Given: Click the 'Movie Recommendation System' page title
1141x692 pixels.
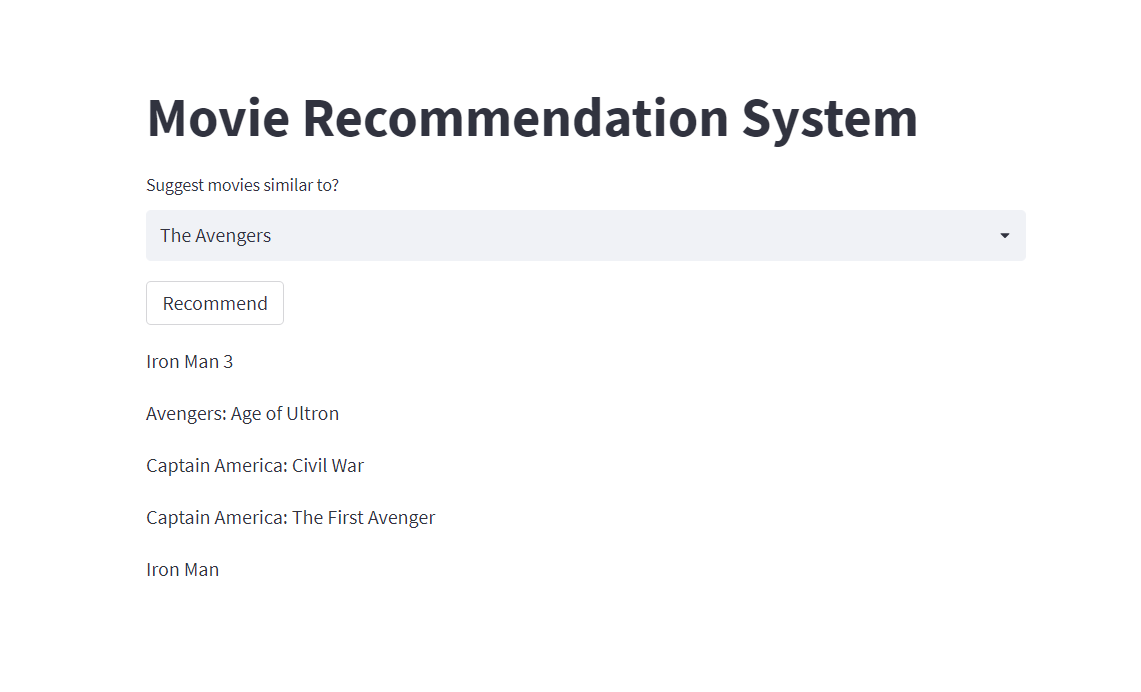Looking at the screenshot, I should 531,117.
